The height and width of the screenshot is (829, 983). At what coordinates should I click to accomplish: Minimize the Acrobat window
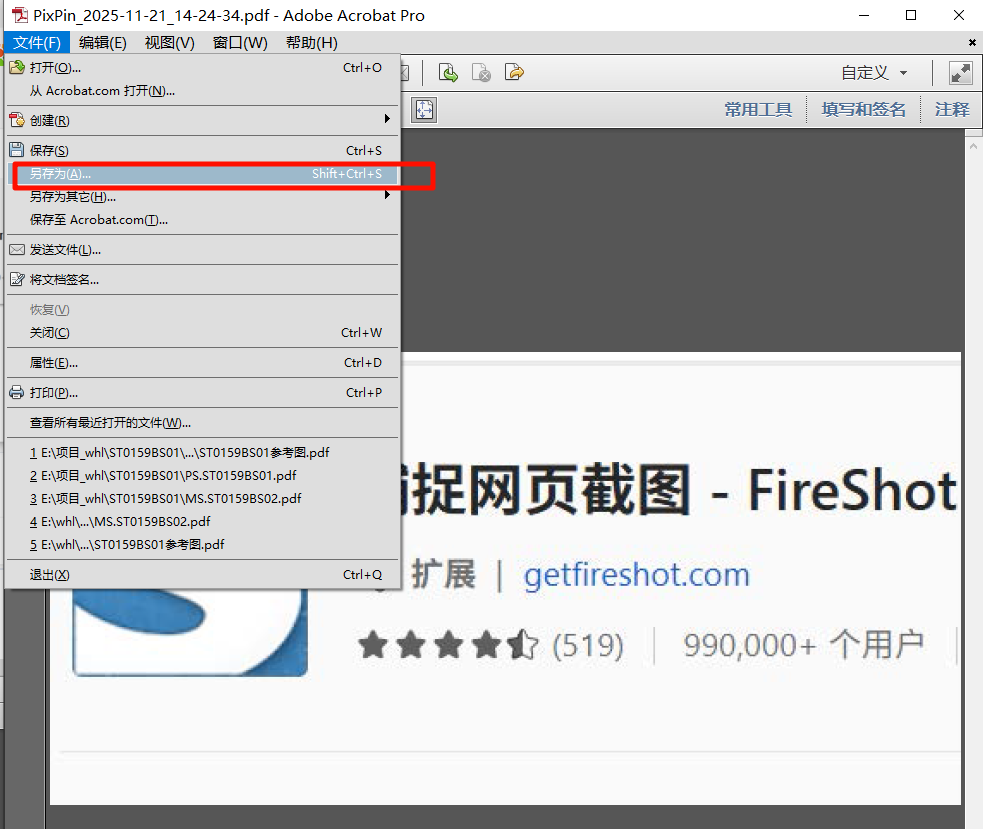pyautogui.click(x=864, y=15)
